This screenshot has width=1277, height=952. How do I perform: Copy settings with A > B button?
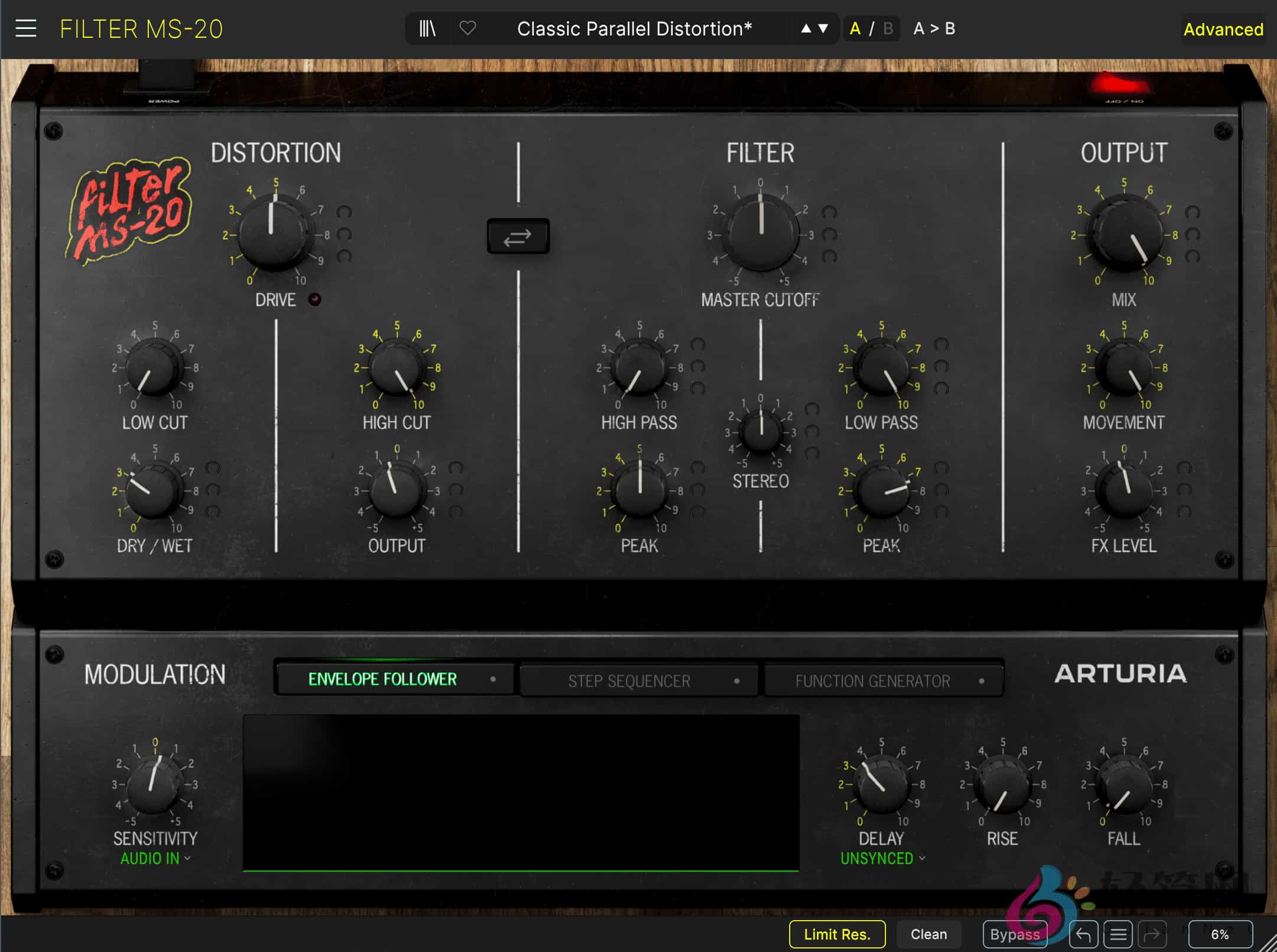pos(934,28)
